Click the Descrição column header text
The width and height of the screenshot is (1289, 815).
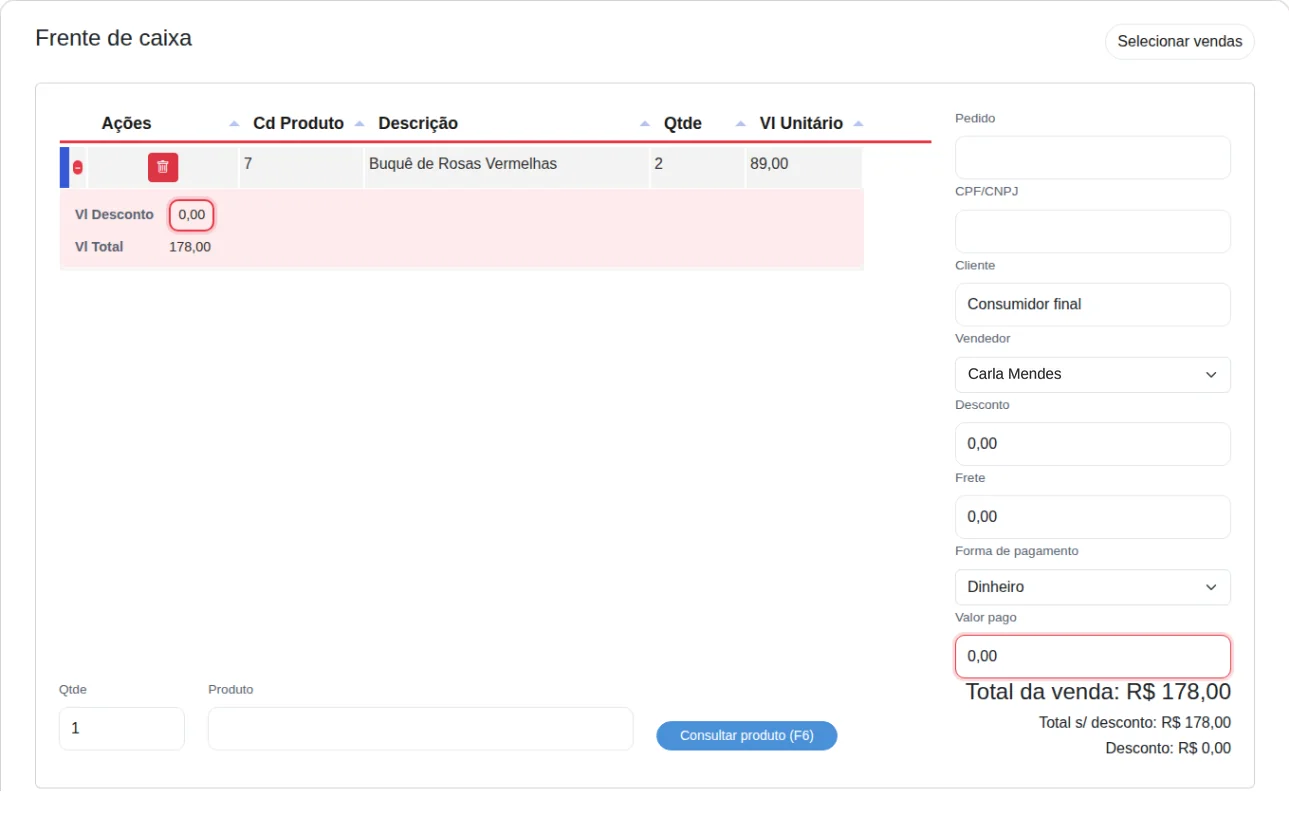click(418, 124)
